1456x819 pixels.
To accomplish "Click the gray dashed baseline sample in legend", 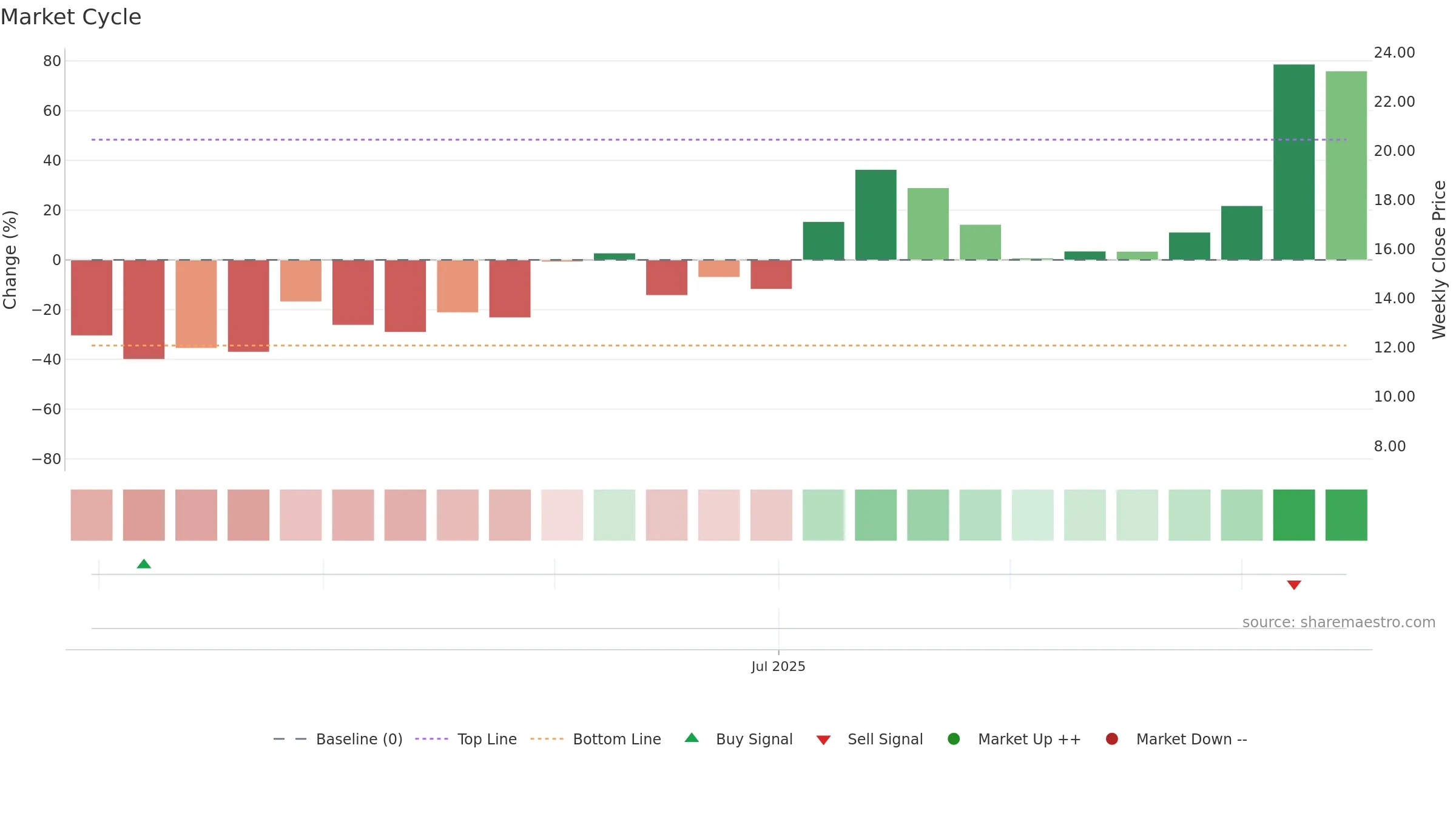I will (x=290, y=739).
